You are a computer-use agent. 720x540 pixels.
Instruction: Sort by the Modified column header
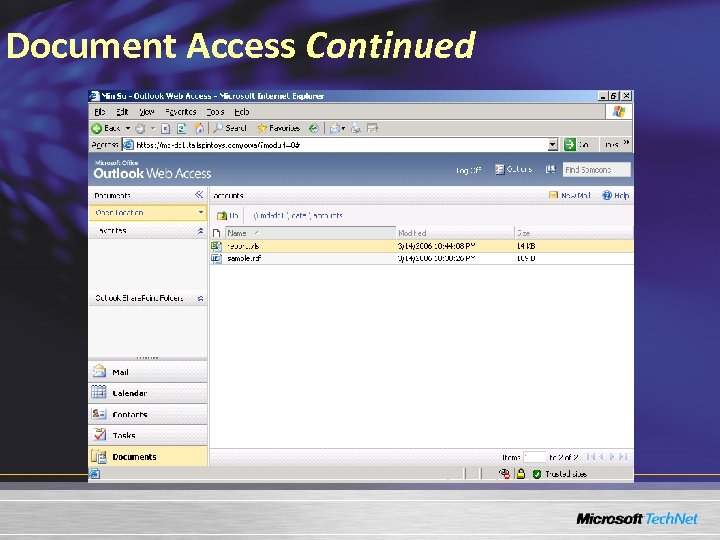click(x=455, y=233)
